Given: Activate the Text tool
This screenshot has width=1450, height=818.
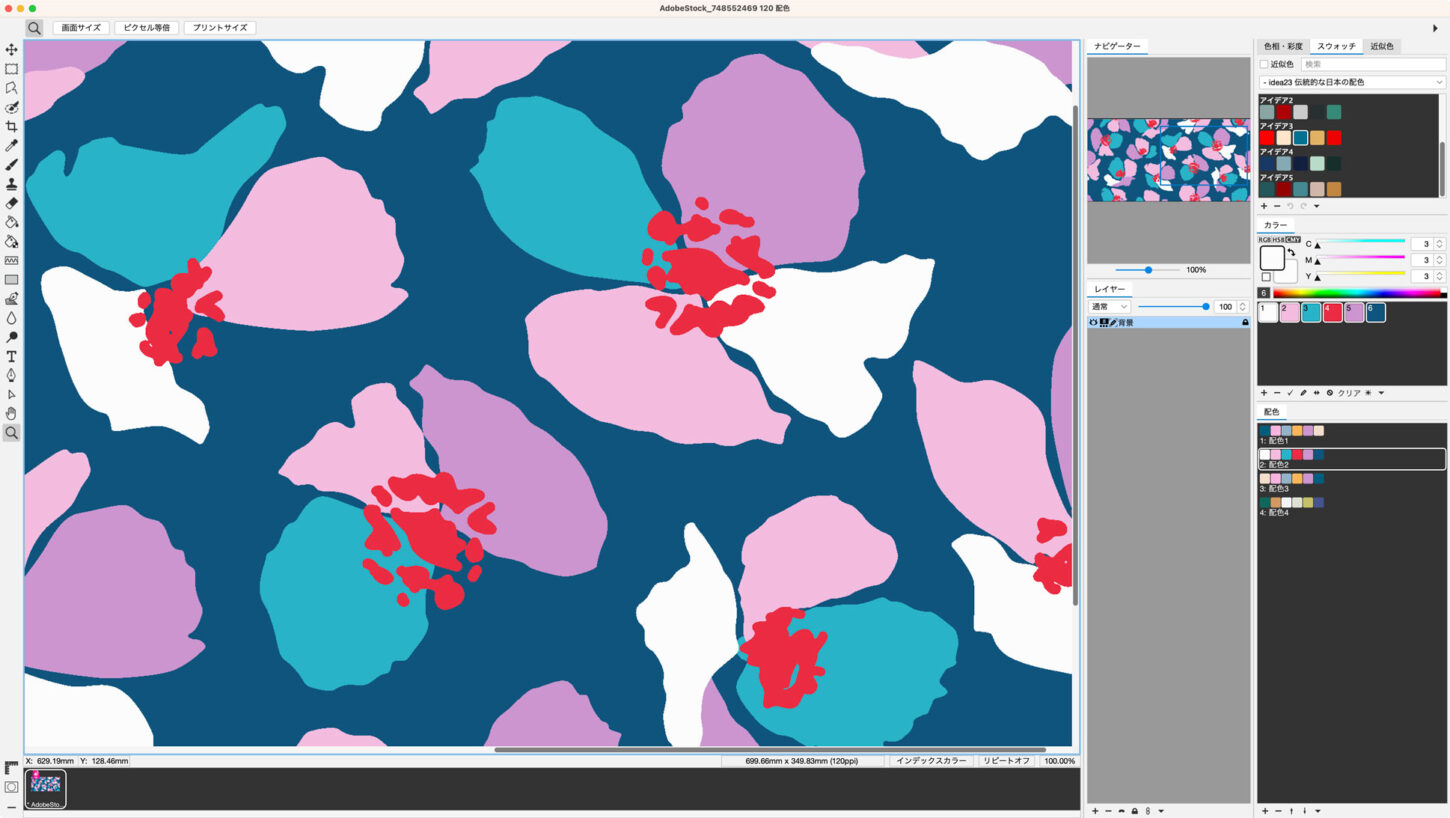Looking at the screenshot, I should tap(11, 356).
